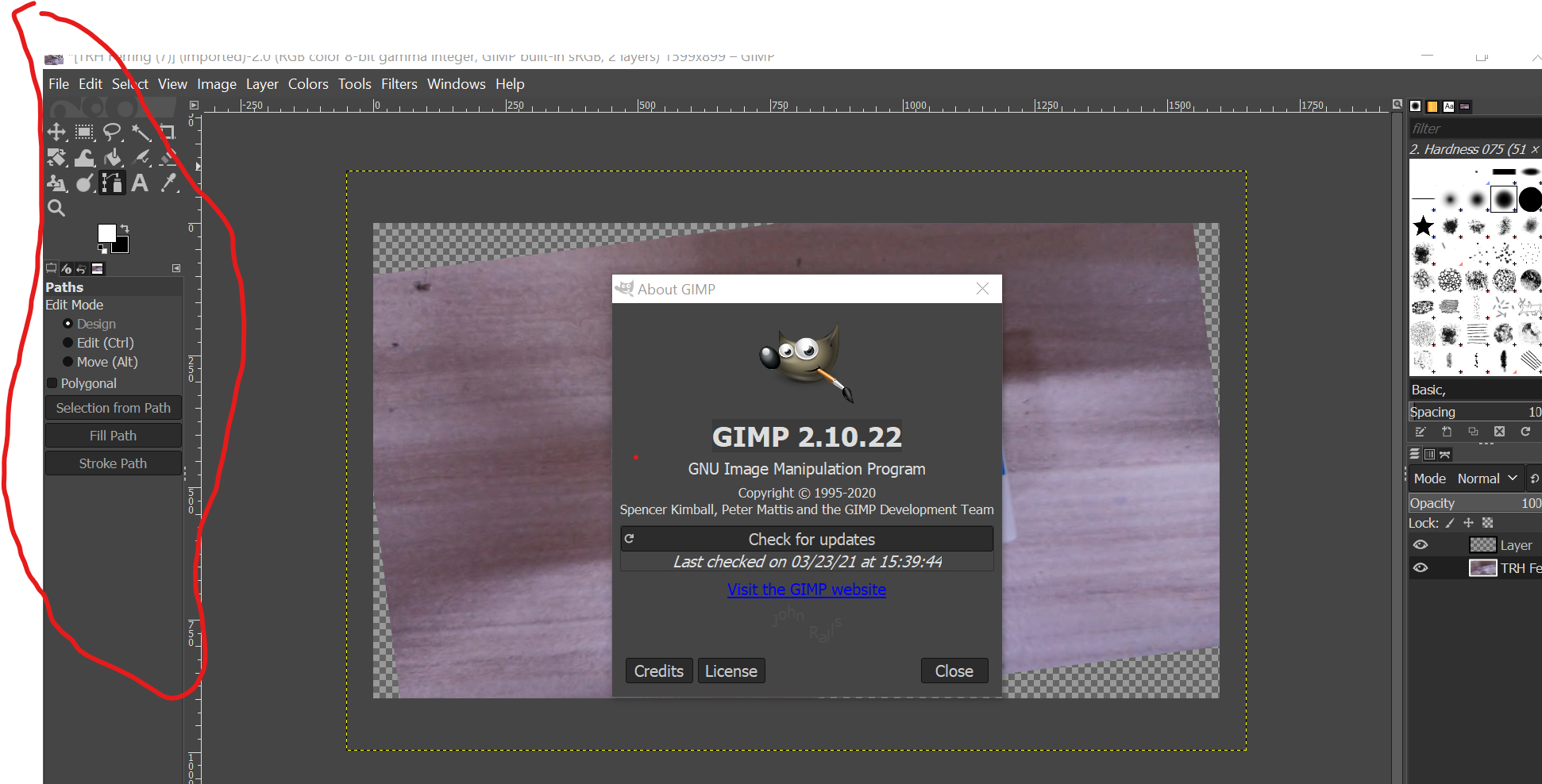The width and height of the screenshot is (1542, 784).
Task: Switch to the Patterns tab in right dock
Action: [x=1432, y=106]
